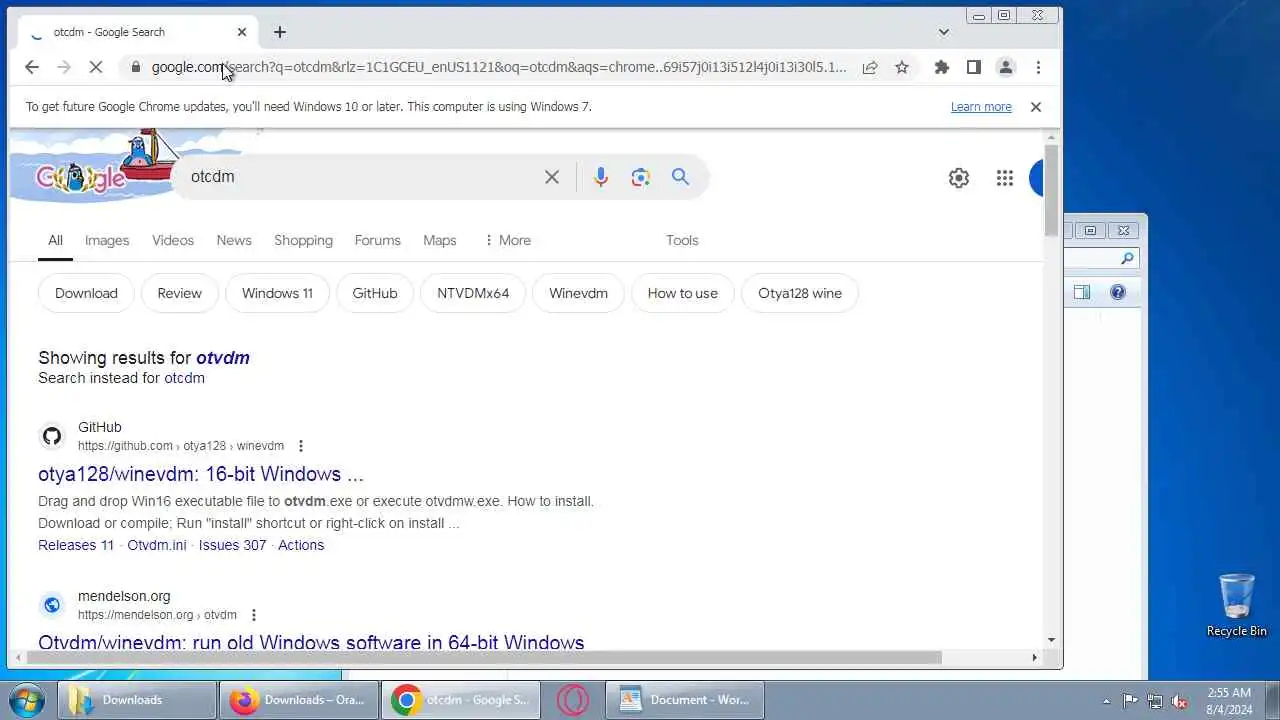This screenshot has width=1280, height=720.
Task: Switch to Firefox Downloads taskbar window
Action: pyautogui.click(x=299, y=700)
